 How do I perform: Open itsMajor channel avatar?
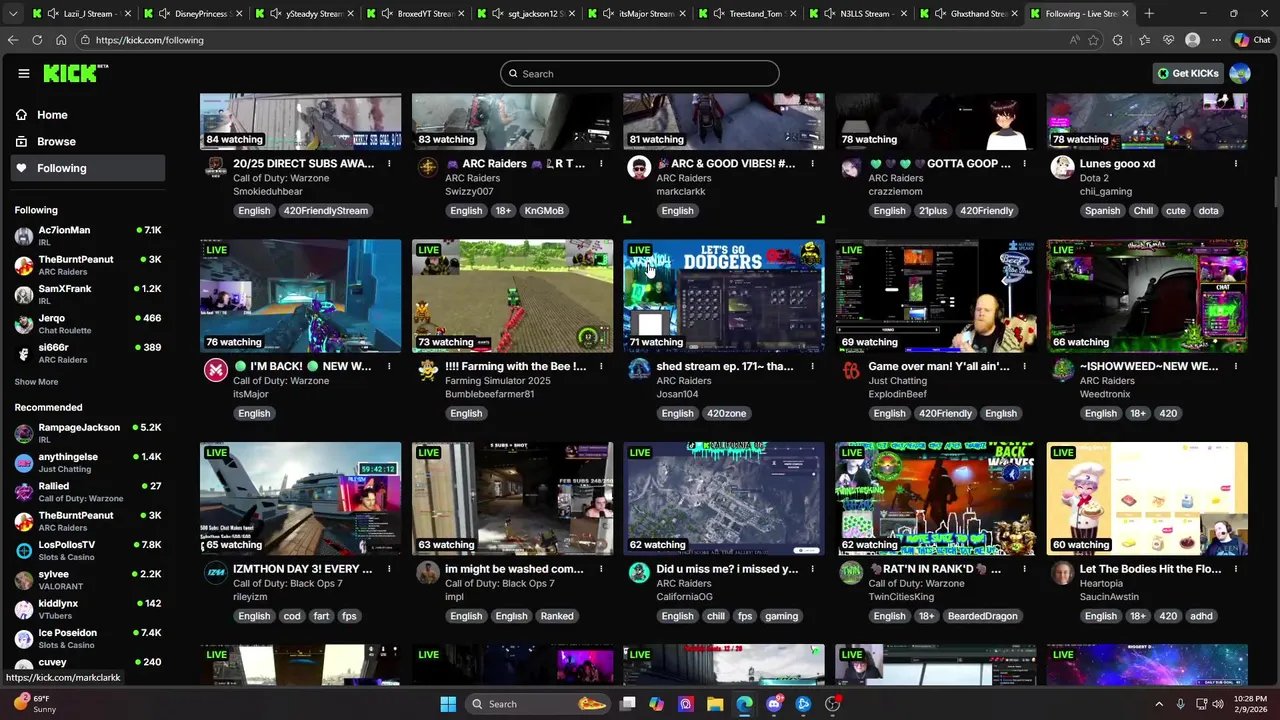point(216,370)
